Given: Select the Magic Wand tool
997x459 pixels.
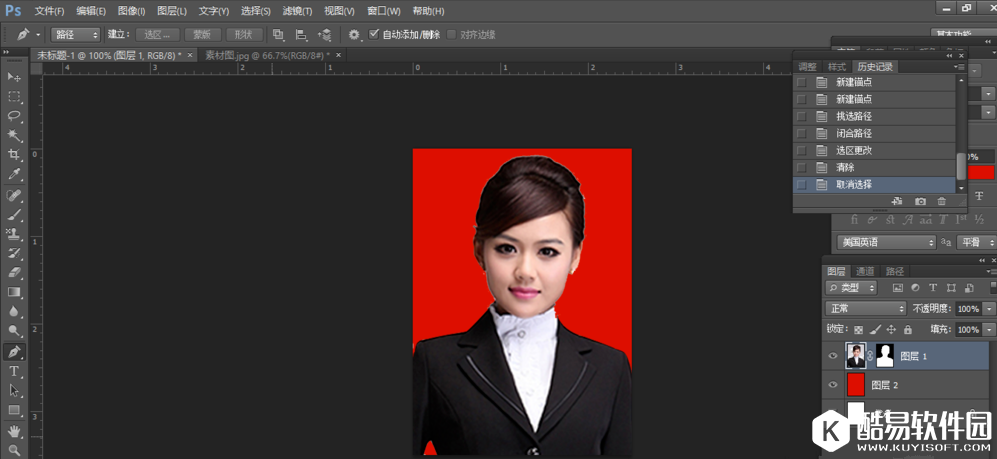Looking at the screenshot, I should [14, 135].
